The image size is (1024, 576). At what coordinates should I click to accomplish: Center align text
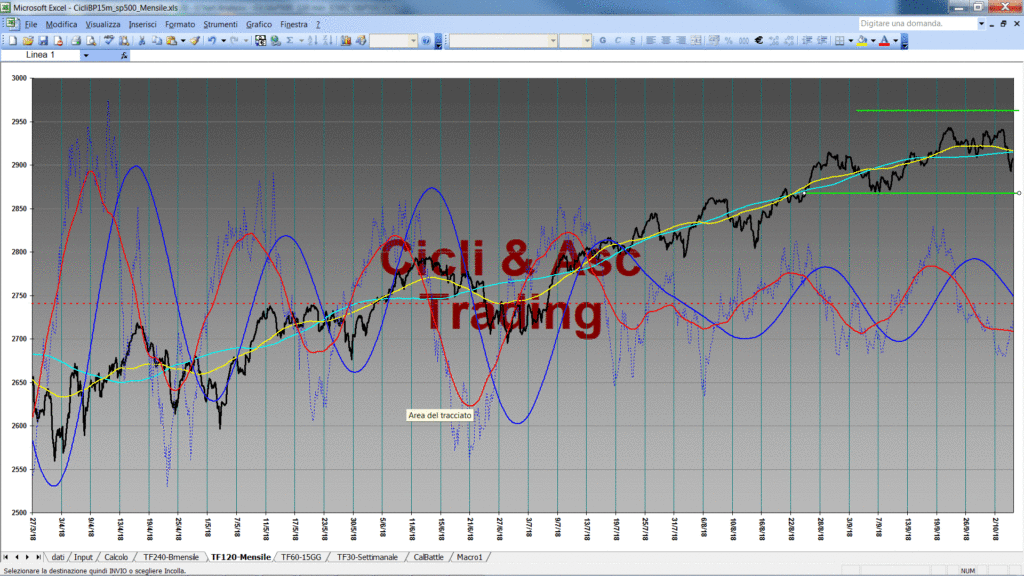(x=666, y=40)
